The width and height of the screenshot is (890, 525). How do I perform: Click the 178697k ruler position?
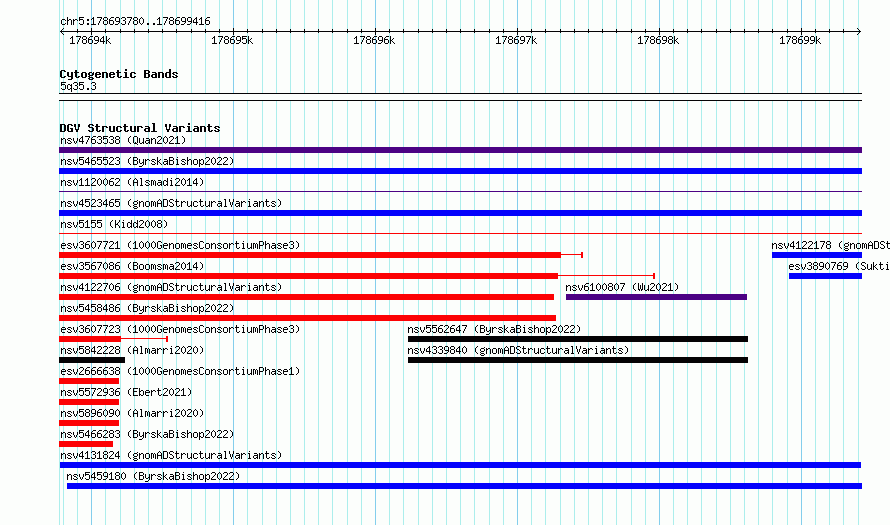516,40
